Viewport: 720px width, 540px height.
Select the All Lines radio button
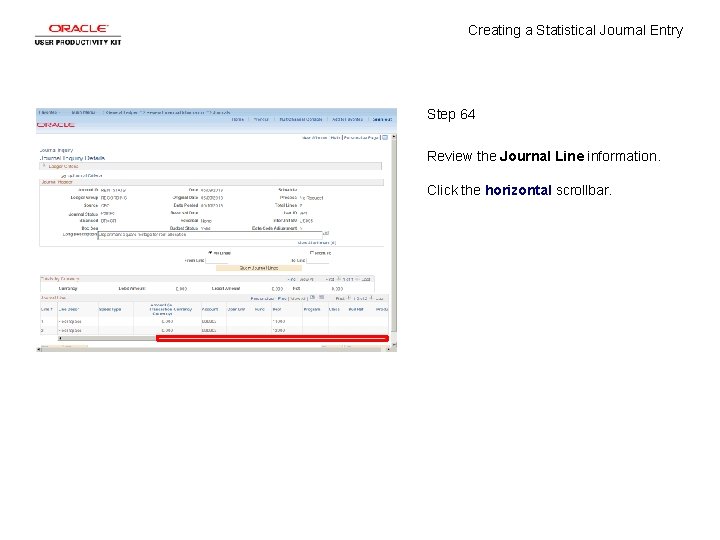pos(210,253)
